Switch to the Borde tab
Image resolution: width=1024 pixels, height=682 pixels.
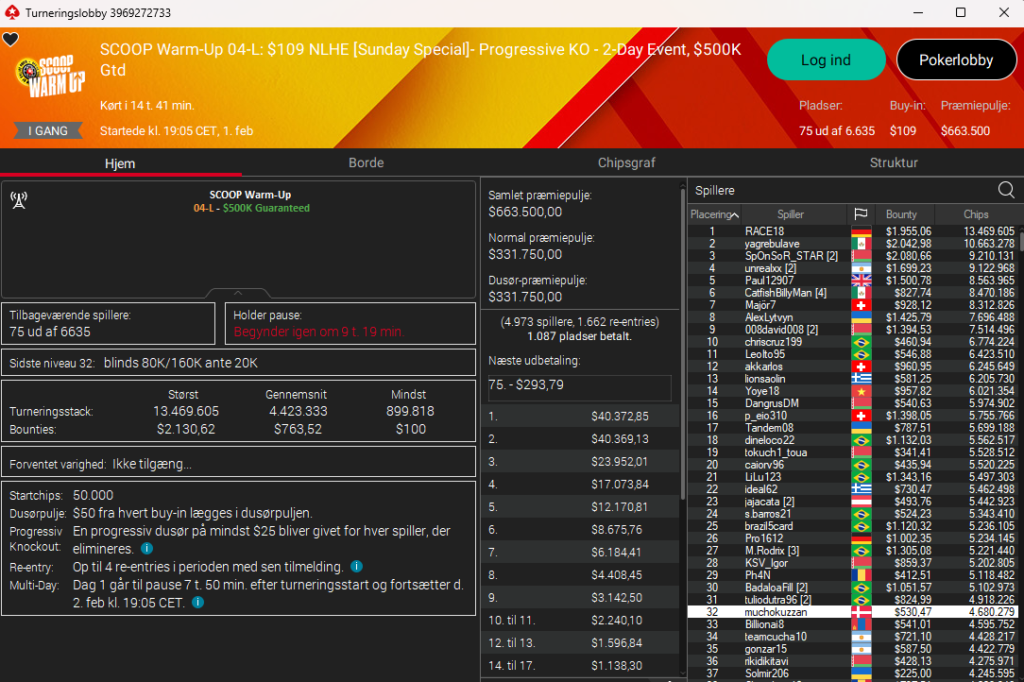coord(366,163)
